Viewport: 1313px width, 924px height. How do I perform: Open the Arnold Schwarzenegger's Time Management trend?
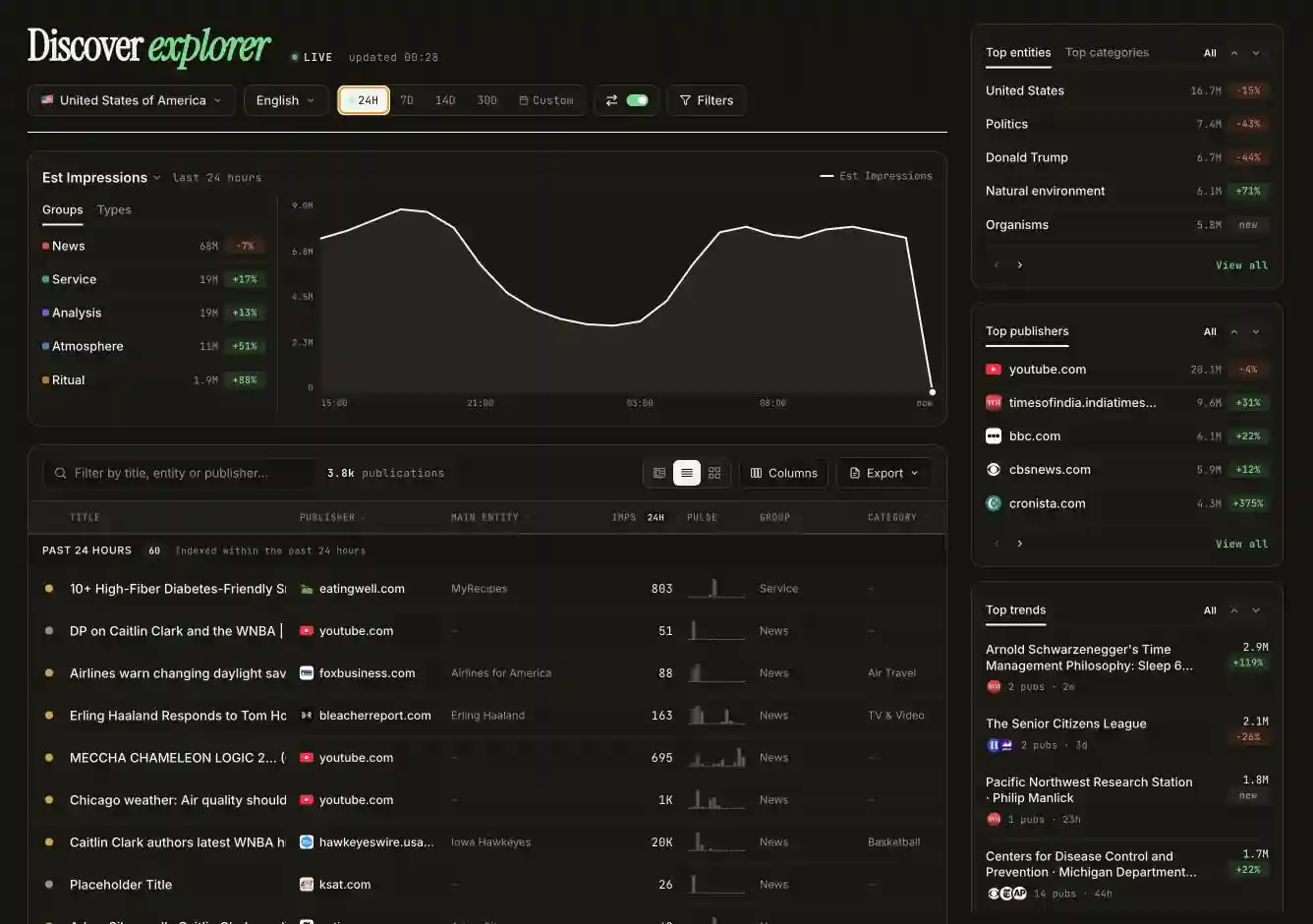(1127, 667)
